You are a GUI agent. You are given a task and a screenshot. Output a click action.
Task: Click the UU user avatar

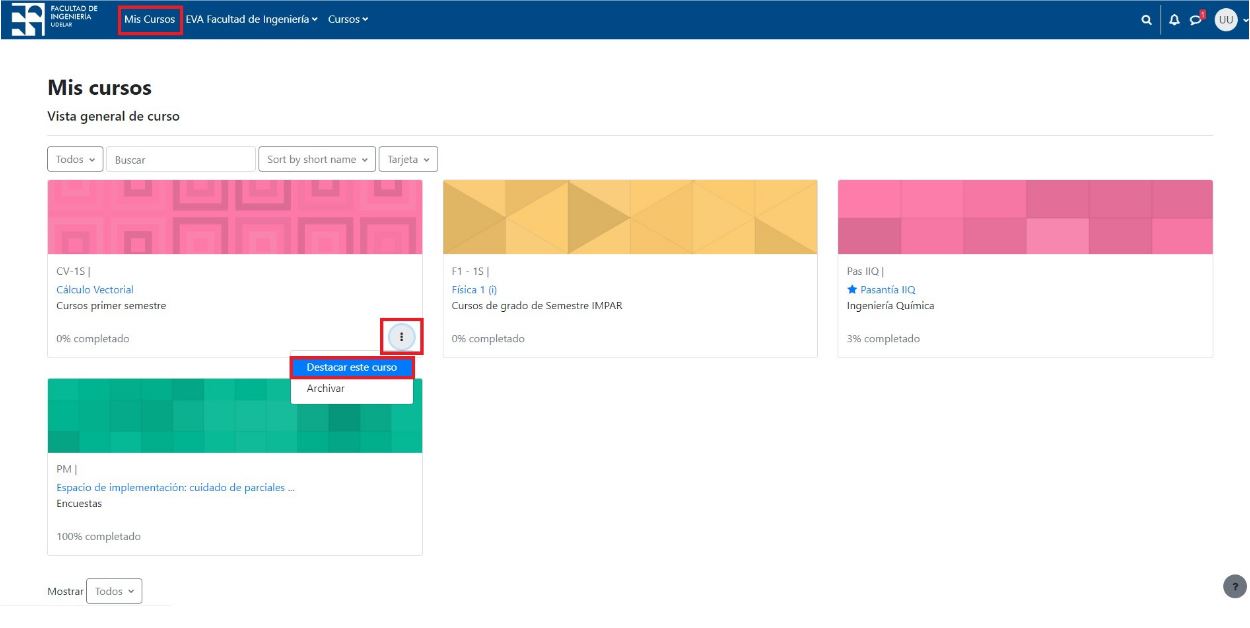click(x=1226, y=20)
